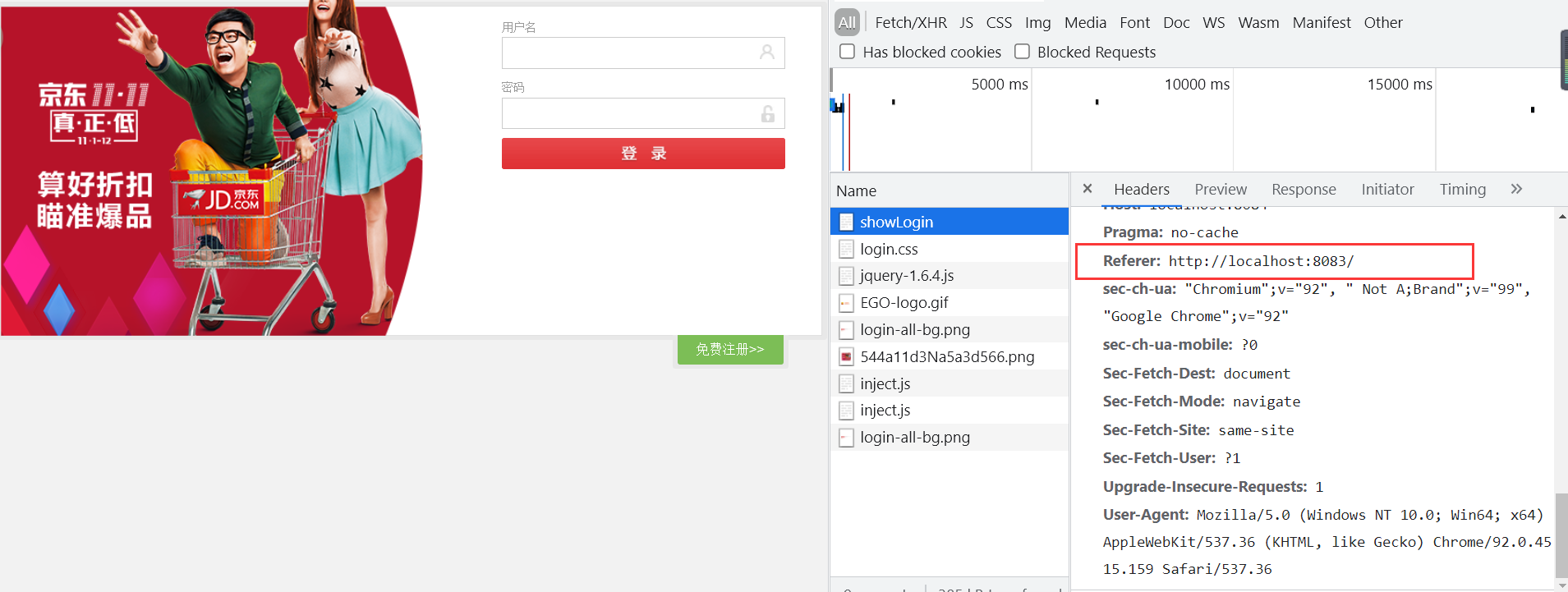The height and width of the screenshot is (592, 1568).
Task: Click the Sec-Fetch-User header entry
Action: click(1172, 458)
